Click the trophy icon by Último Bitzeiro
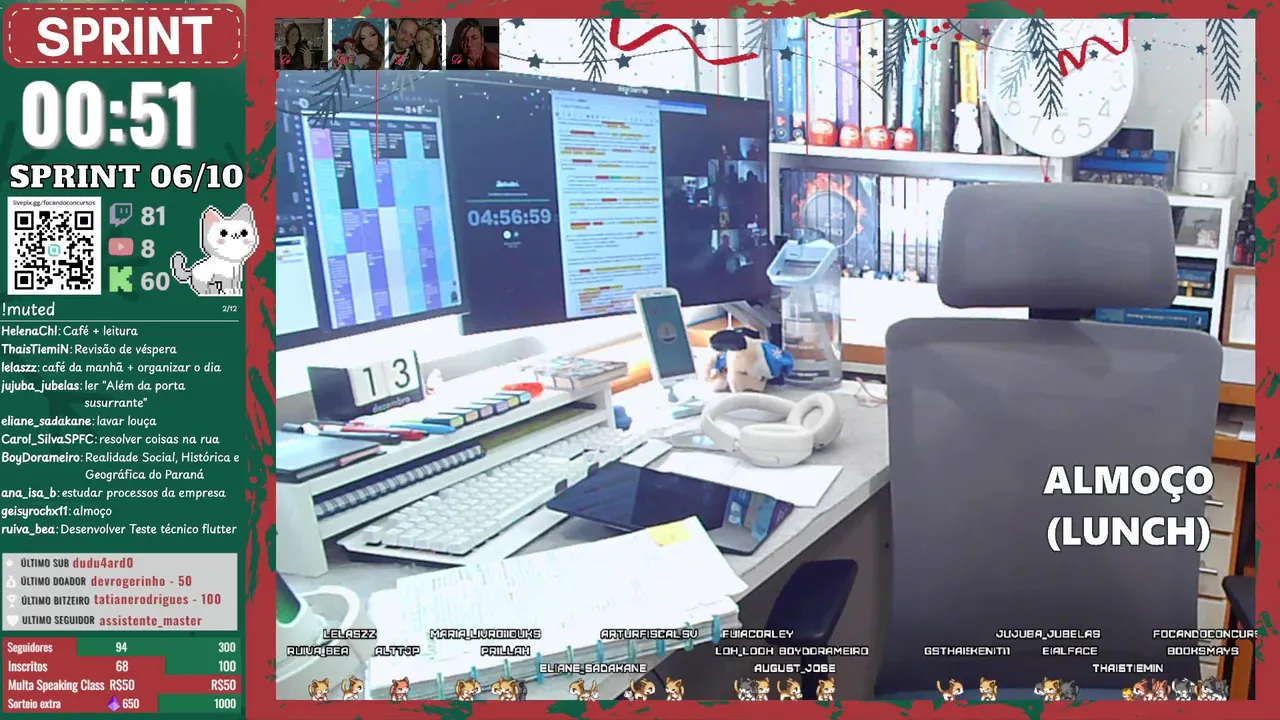This screenshot has height=720, width=1280. click(x=11, y=600)
